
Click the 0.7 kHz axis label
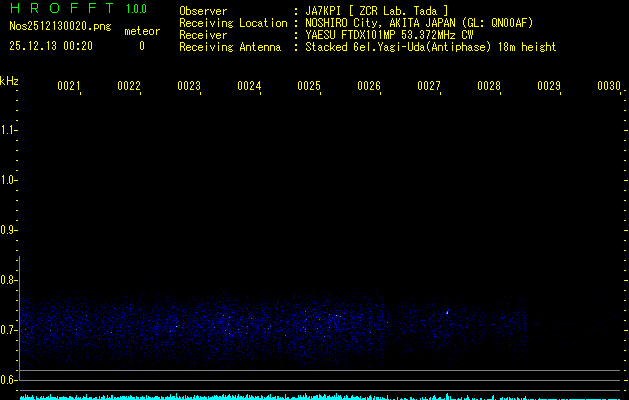pyautogui.click(x=9, y=329)
